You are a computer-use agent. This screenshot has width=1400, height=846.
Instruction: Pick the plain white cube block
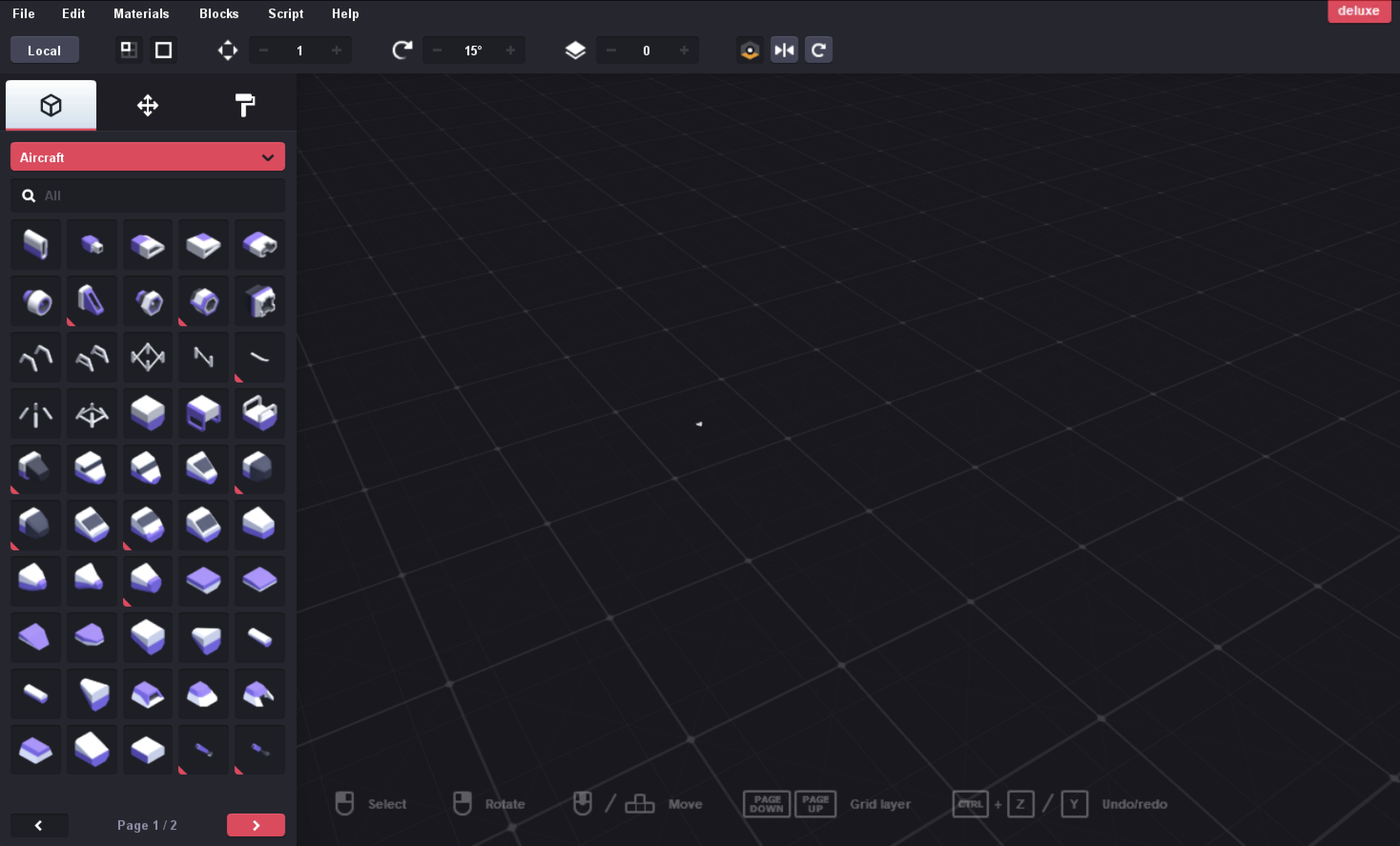pyautogui.click(x=147, y=413)
